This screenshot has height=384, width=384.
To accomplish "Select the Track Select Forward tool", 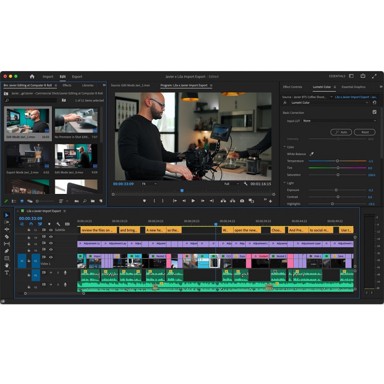I will [x=6, y=222].
